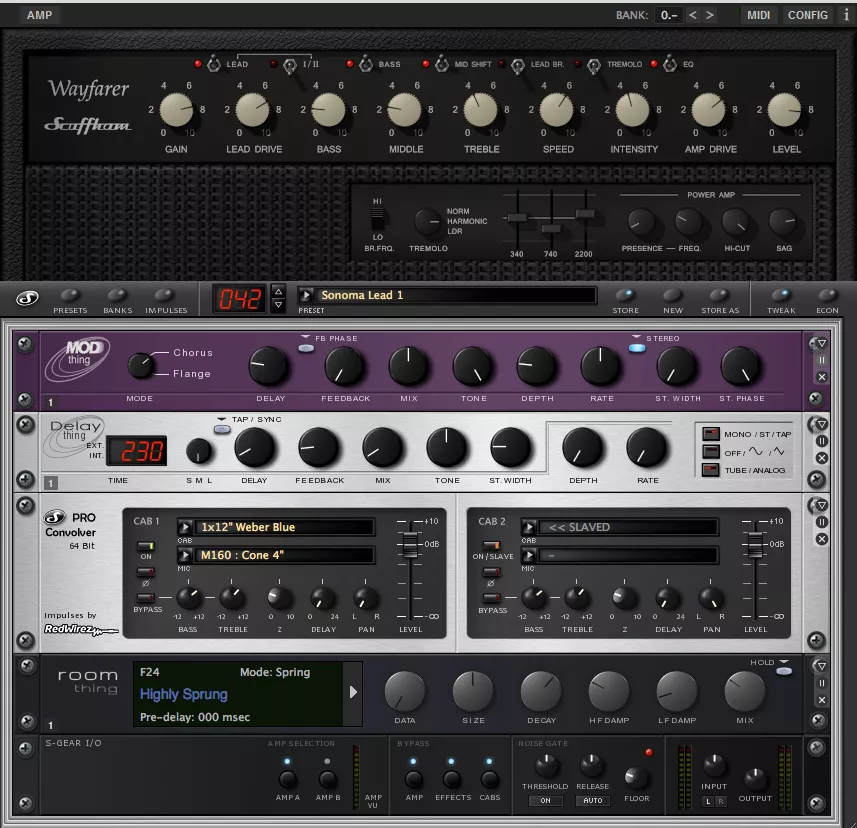Click the STORE AS preset button
Screen dimensions: 857x828
tap(719, 296)
